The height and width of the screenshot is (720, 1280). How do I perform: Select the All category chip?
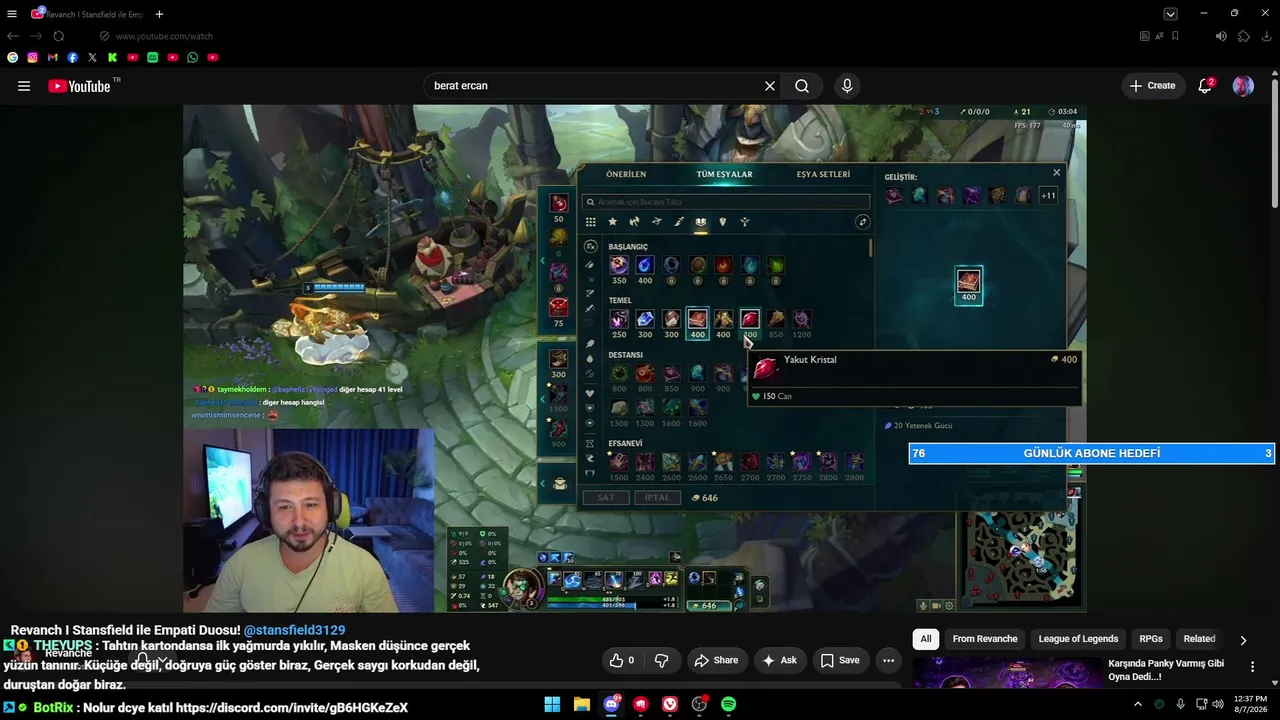[x=926, y=639]
